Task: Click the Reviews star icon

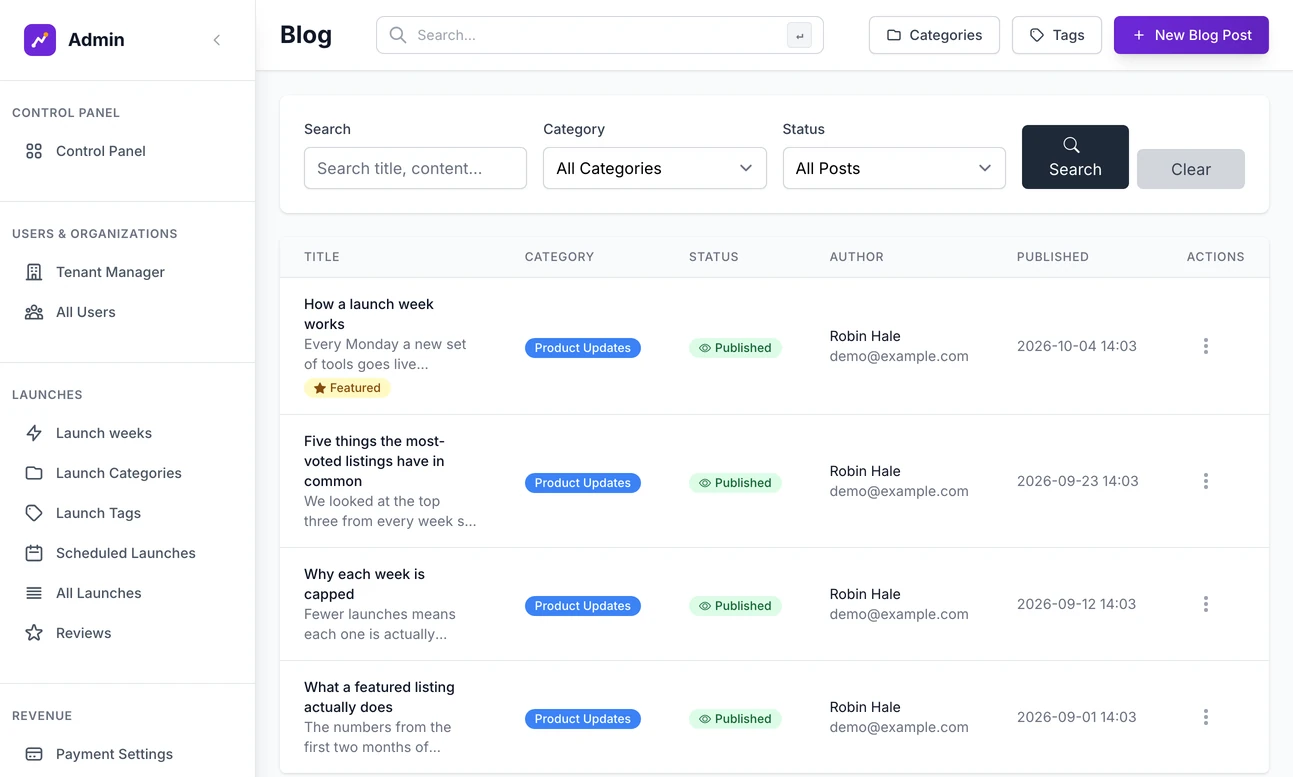Action: point(34,633)
